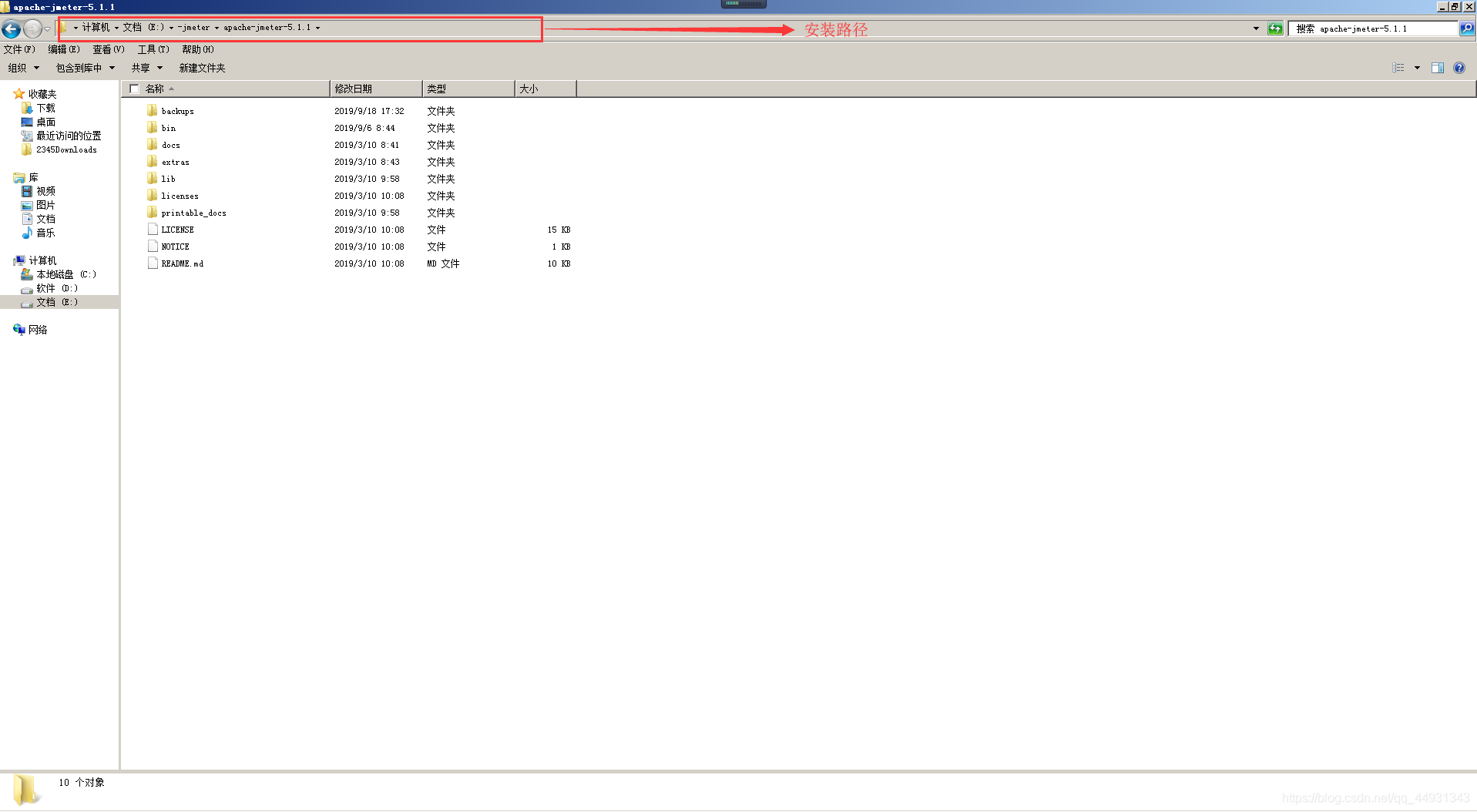Toggle the preview pane icon
1477x812 pixels.
(1438, 68)
